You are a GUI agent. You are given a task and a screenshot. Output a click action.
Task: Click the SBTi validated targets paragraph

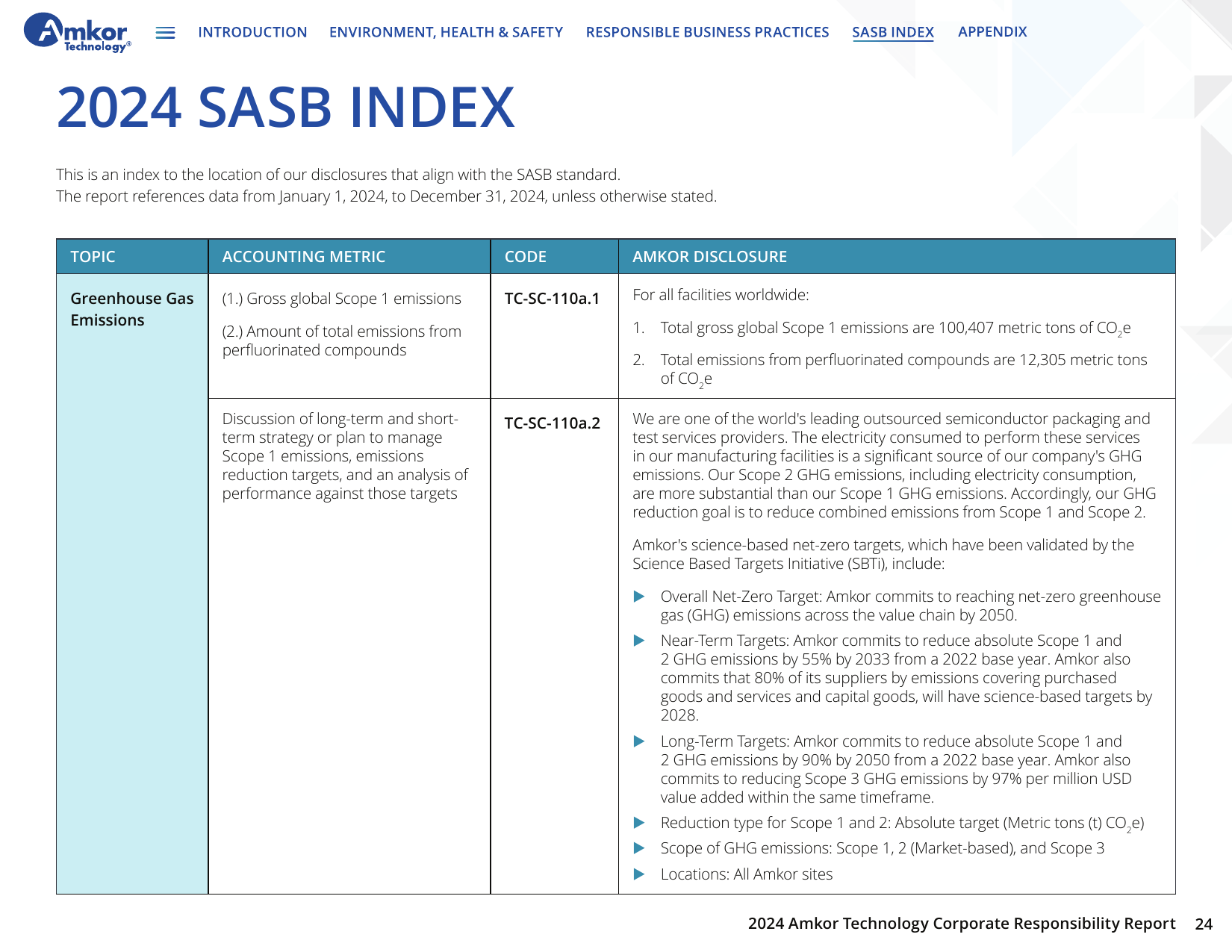(883, 554)
